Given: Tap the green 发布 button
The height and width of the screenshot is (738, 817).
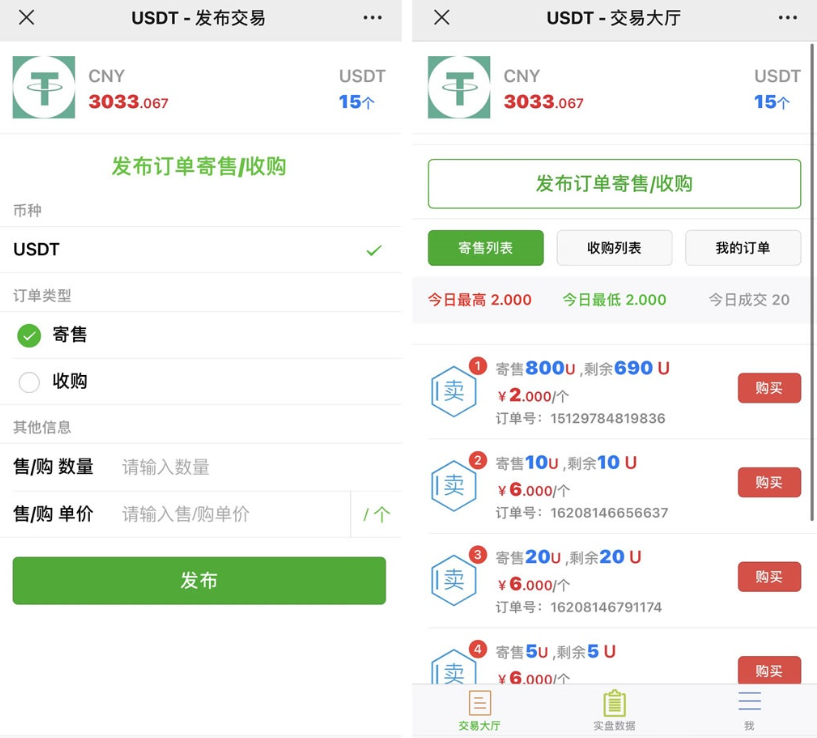Looking at the screenshot, I should click(x=199, y=581).
